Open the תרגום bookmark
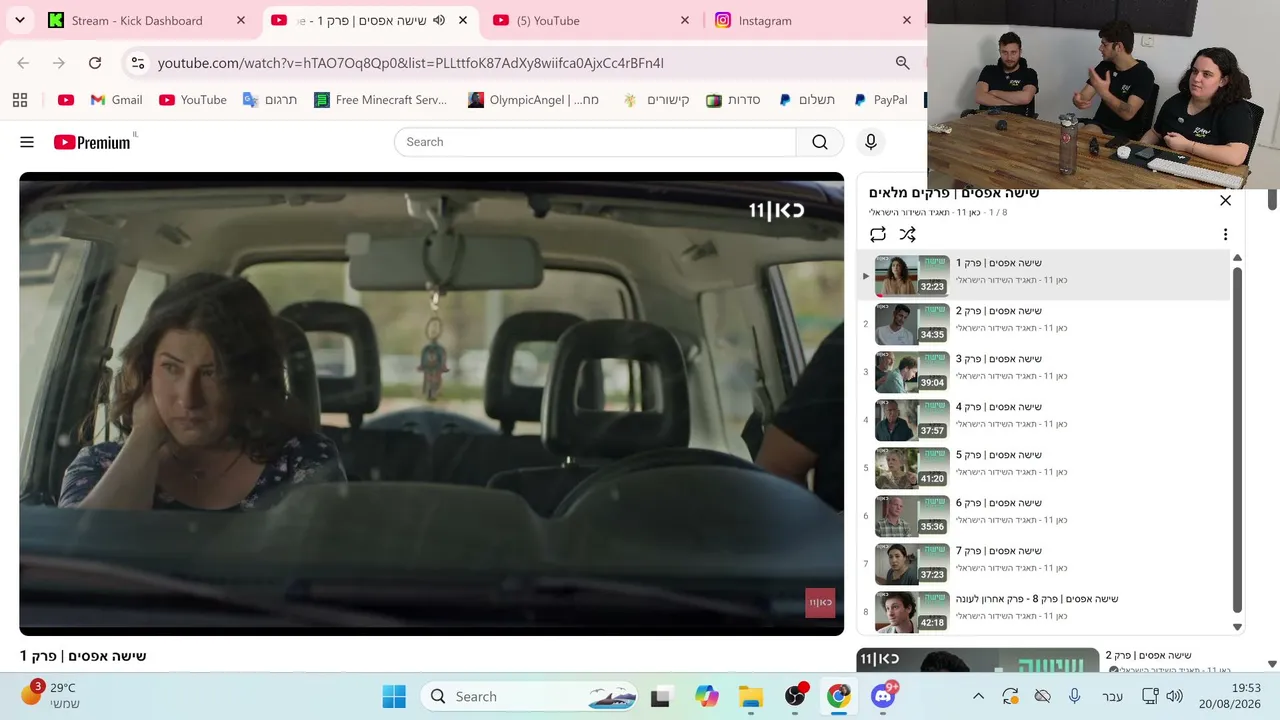Image resolution: width=1280 pixels, height=720 pixels. tap(270, 100)
